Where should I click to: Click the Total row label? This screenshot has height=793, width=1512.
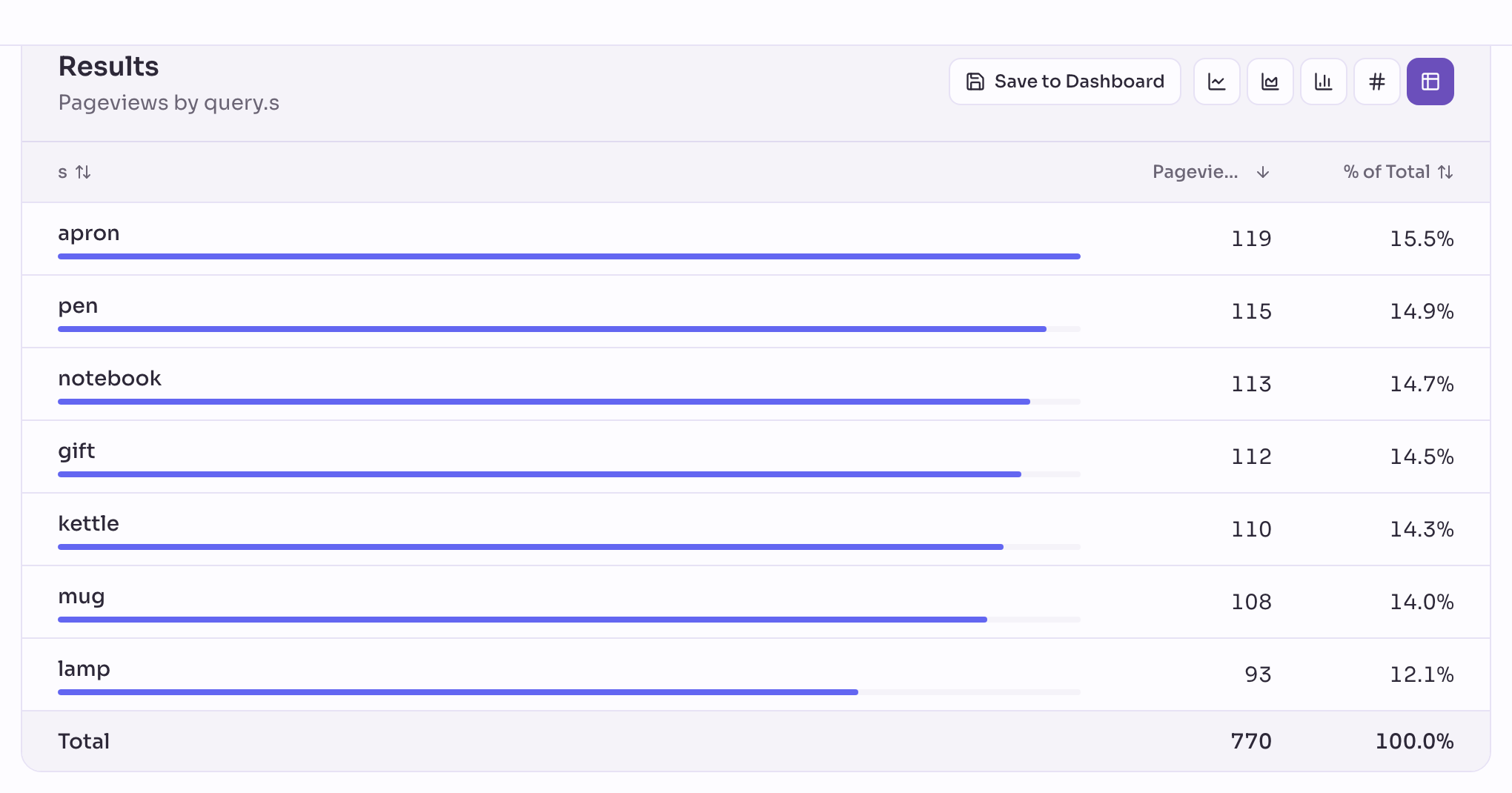click(x=84, y=741)
